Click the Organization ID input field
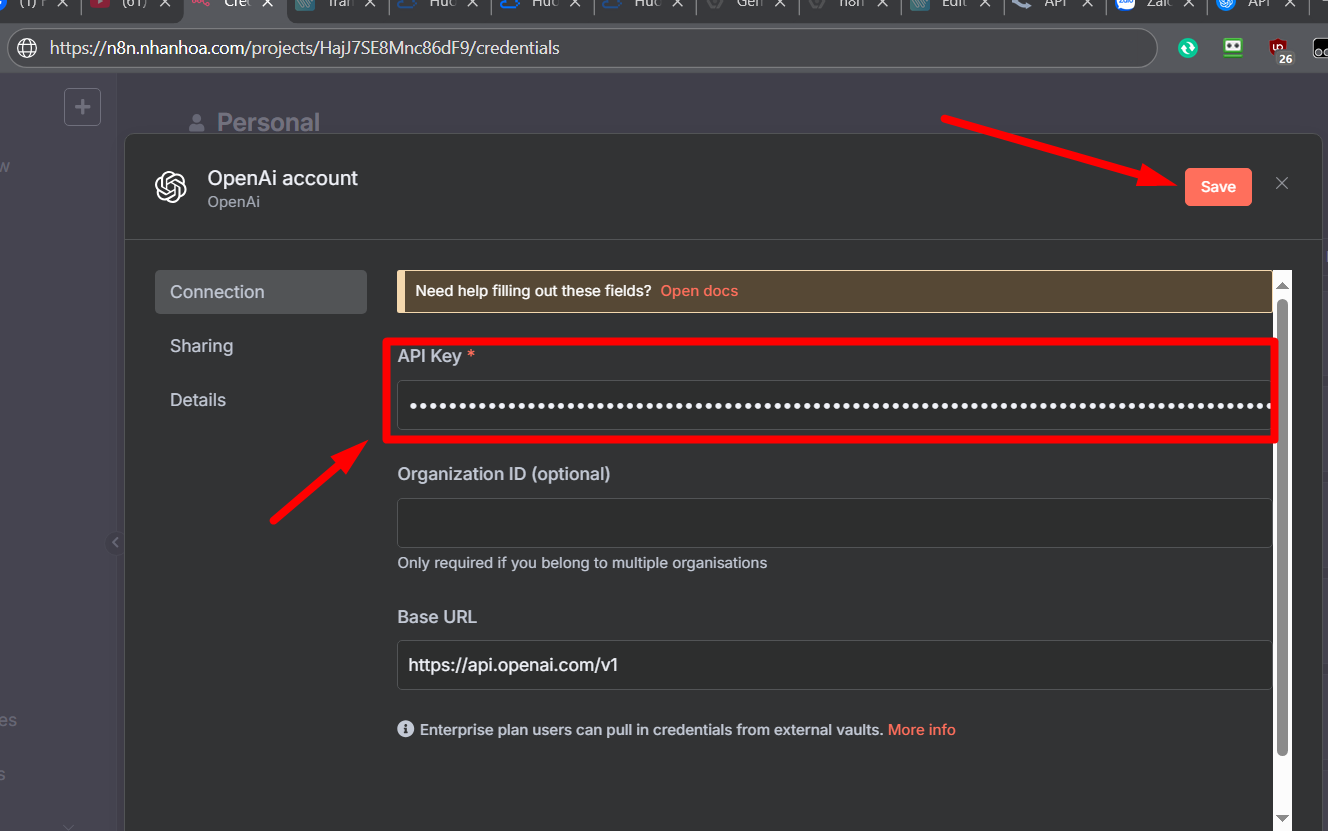 [834, 523]
